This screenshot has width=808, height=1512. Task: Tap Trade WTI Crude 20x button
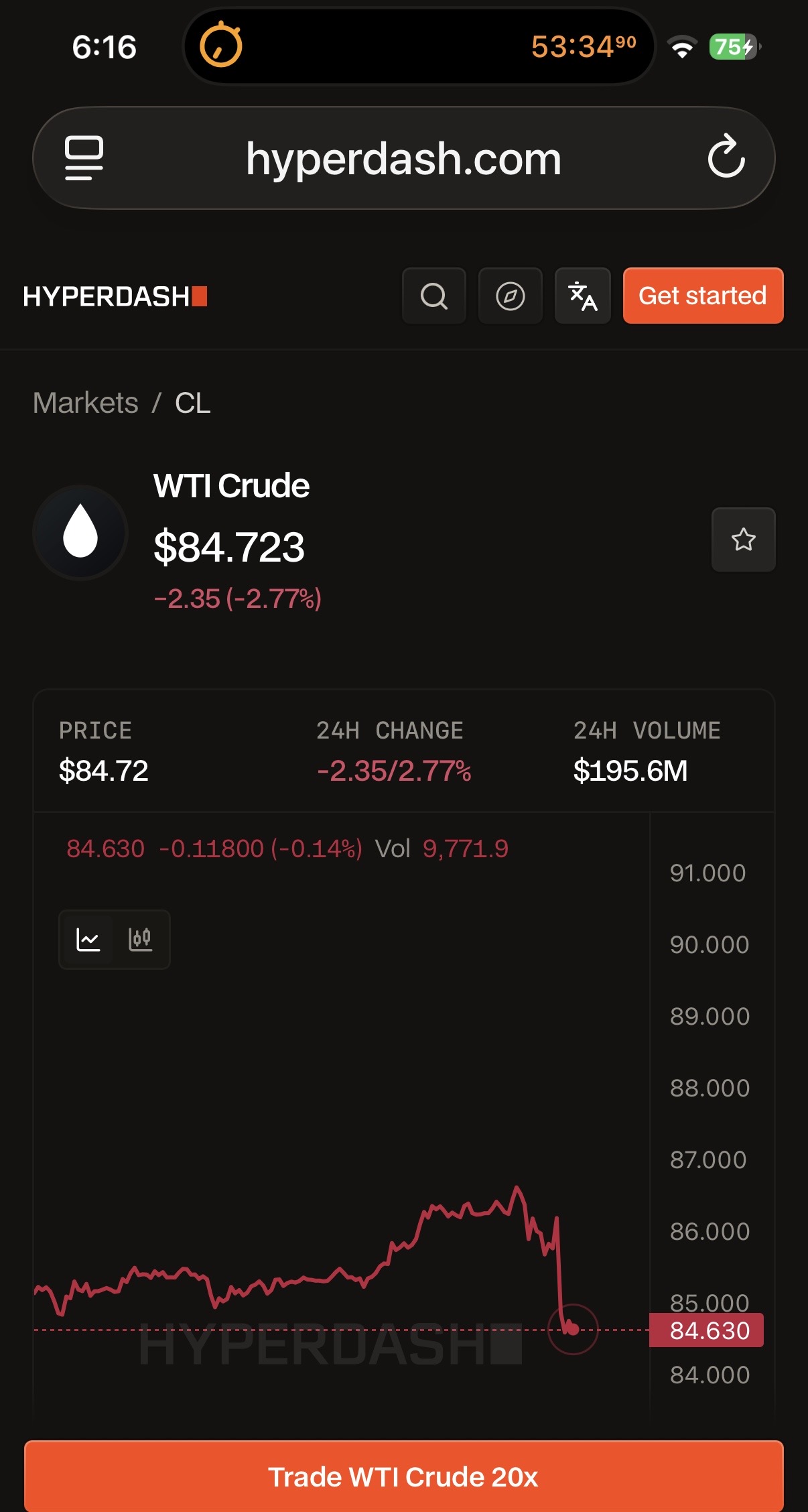tap(404, 1476)
